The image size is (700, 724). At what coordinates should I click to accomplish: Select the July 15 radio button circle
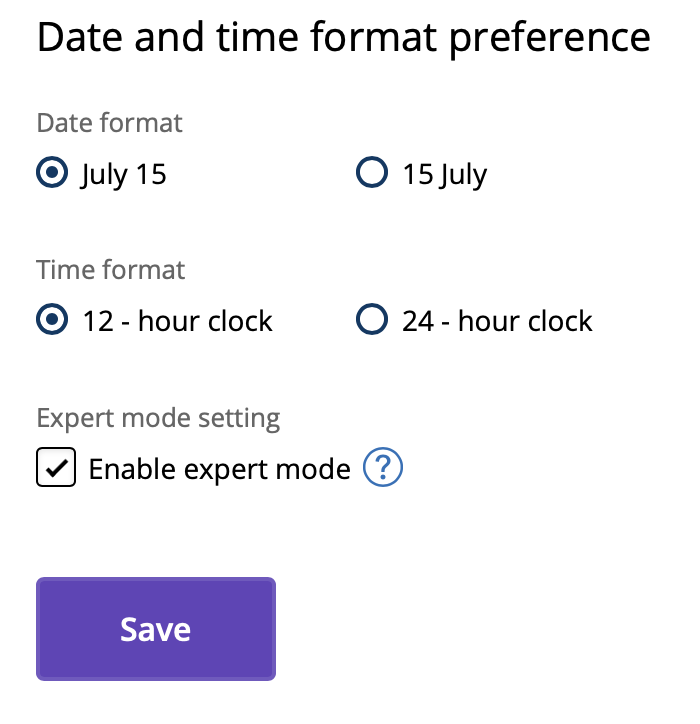pyautogui.click(x=52, y=172)
